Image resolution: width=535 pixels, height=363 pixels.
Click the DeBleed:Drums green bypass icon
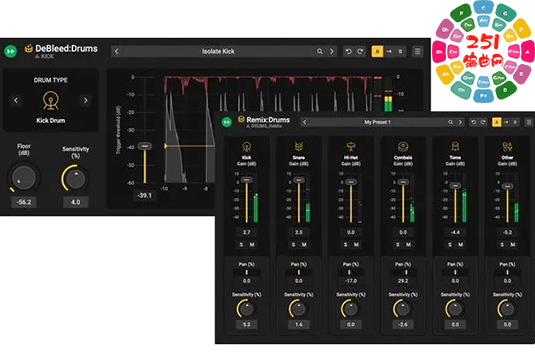tap(11, 51)
